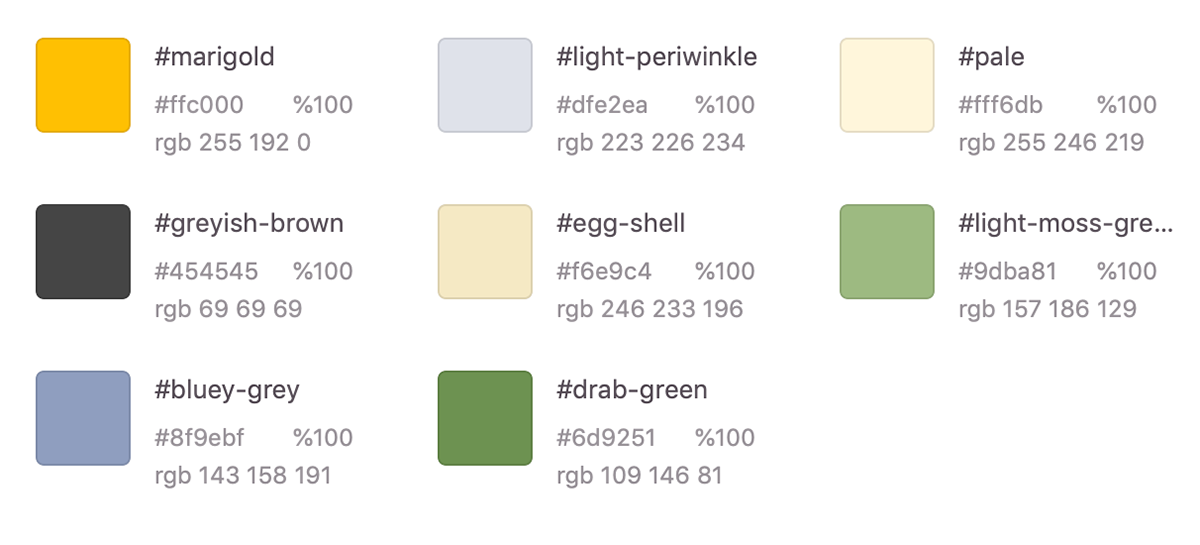Click the rgb 143 158 191 value
Image resolution: width=1200 pixels, height=545 pixels.
[243, 476]
